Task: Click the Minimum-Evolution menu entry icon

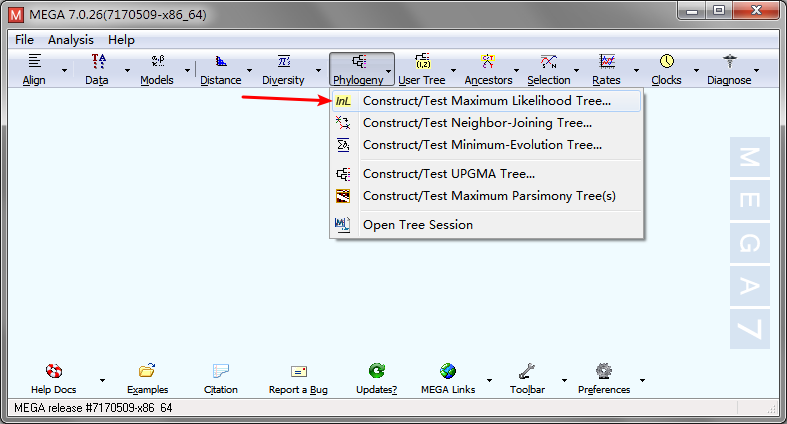Action: tap(343, 145)
